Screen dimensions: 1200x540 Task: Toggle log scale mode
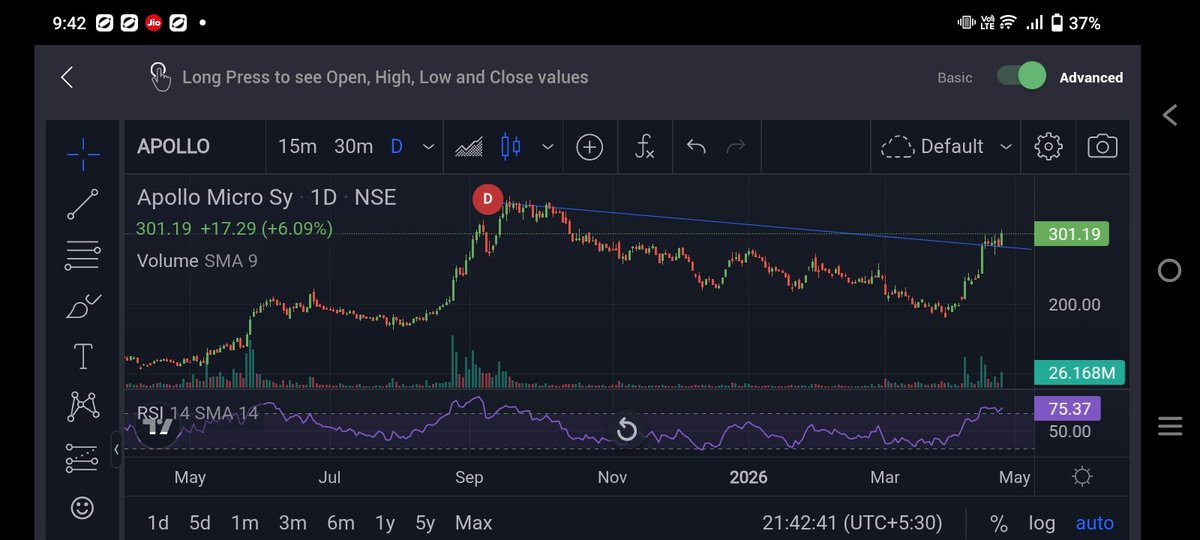click(x=1041, y=523)
